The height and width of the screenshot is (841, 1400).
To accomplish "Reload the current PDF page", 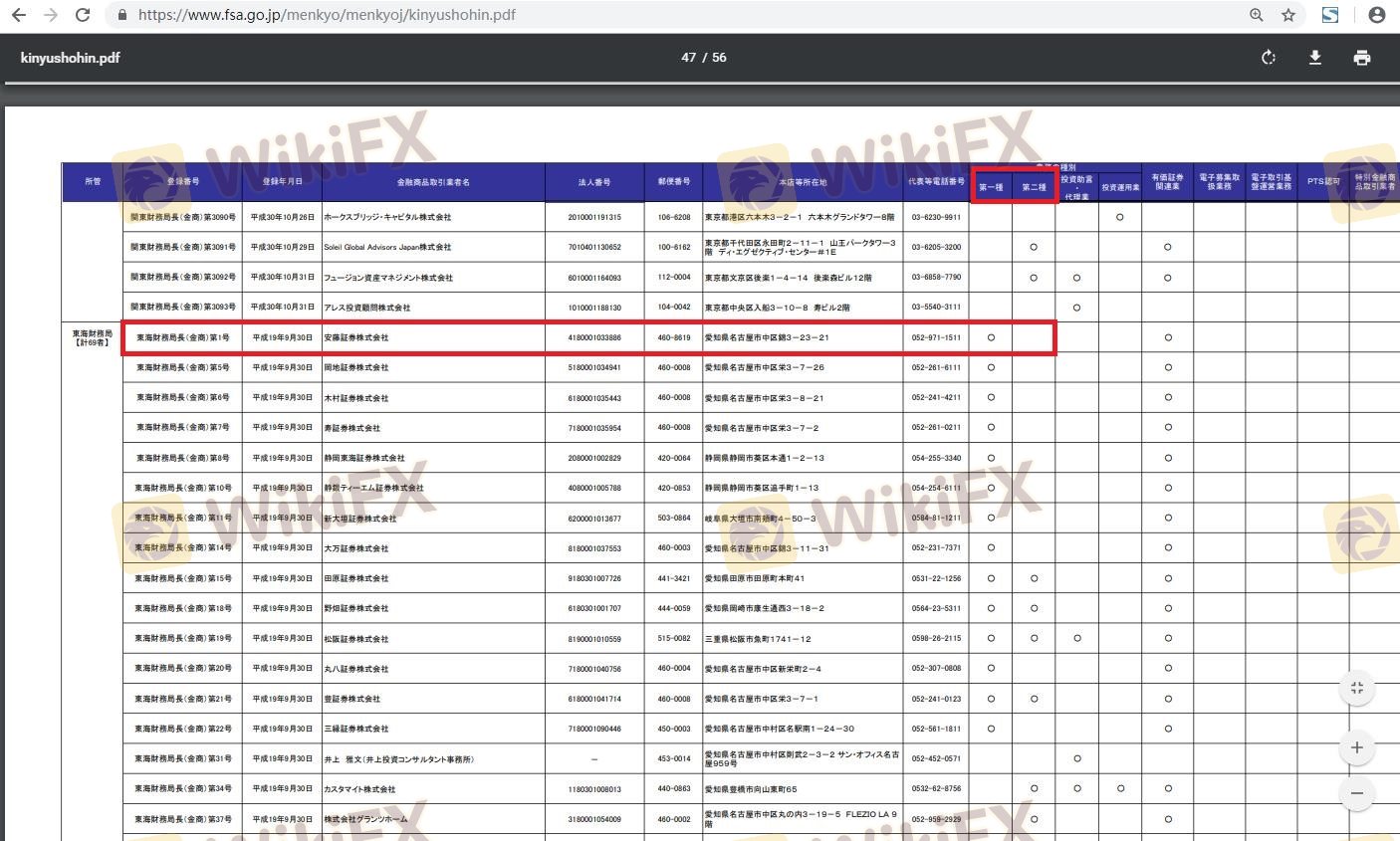I will (x=83, y=15).
